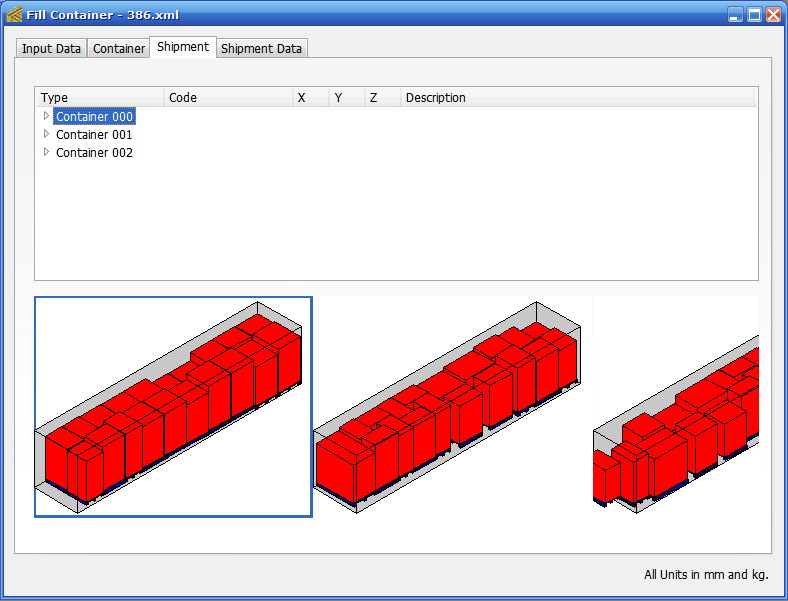Minimize the Fill Container window
The image size is (788, 601).
click(x=735, y=14)
